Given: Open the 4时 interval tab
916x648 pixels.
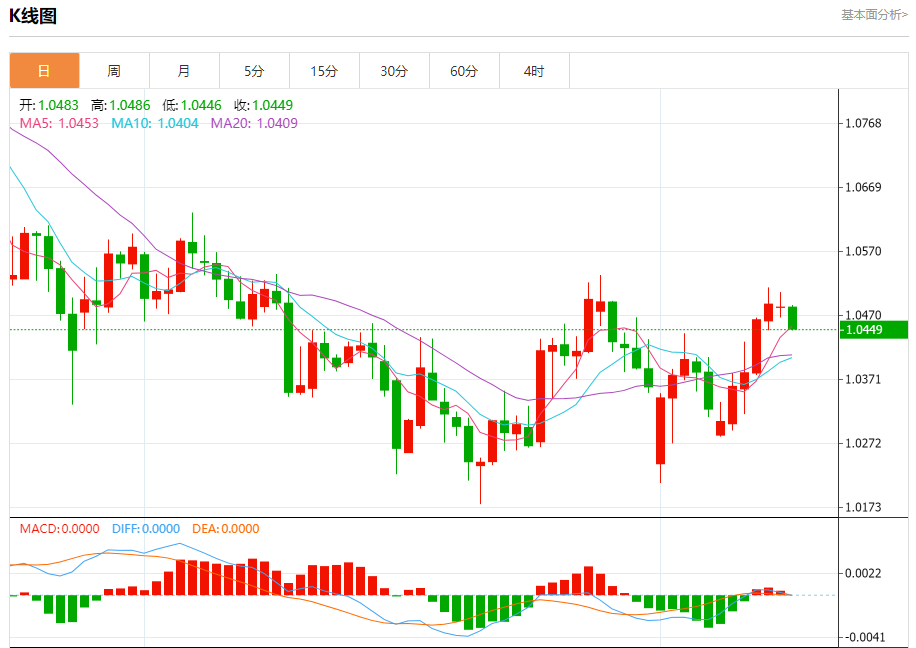Looking at the screenshot, I should 535,71.
